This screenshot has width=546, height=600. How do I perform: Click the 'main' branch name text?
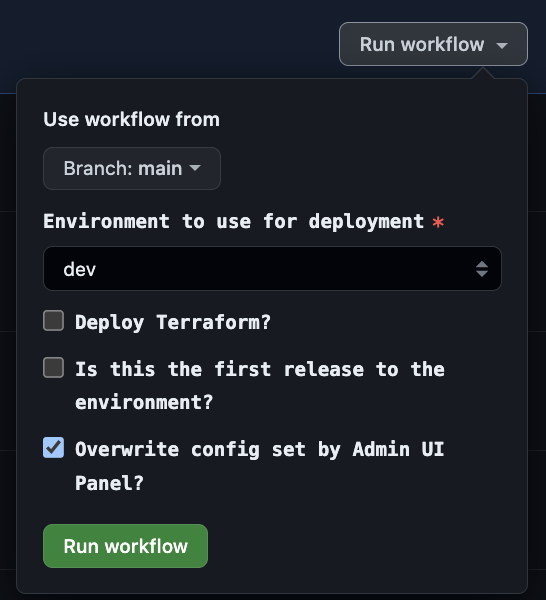(x=160, y=168)
